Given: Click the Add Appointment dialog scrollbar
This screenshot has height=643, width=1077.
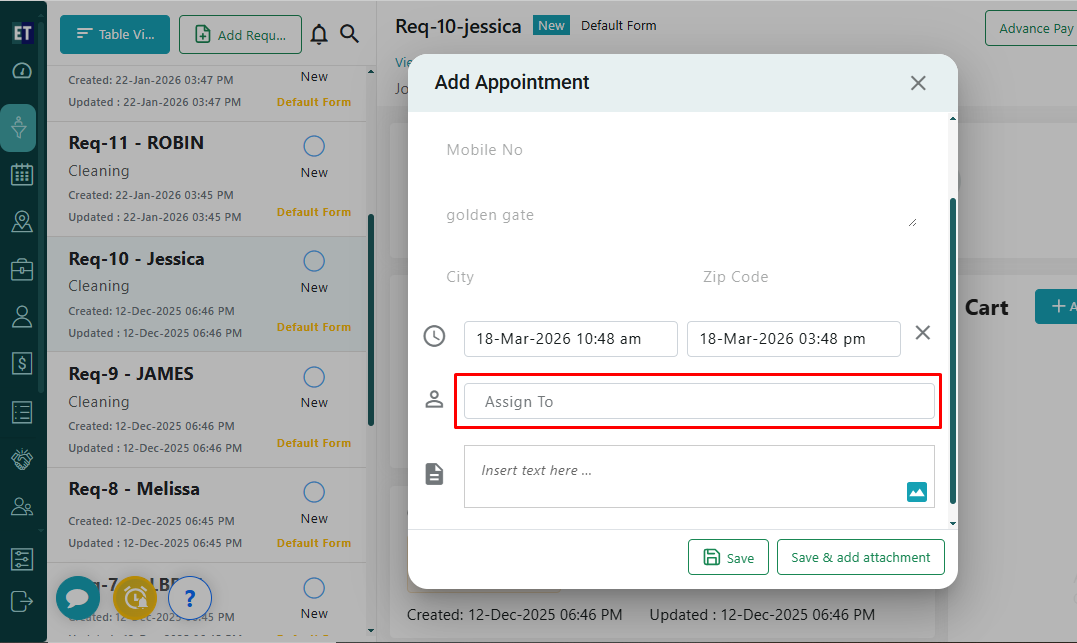Looking at the screenshot, I should tap(952, 350).
